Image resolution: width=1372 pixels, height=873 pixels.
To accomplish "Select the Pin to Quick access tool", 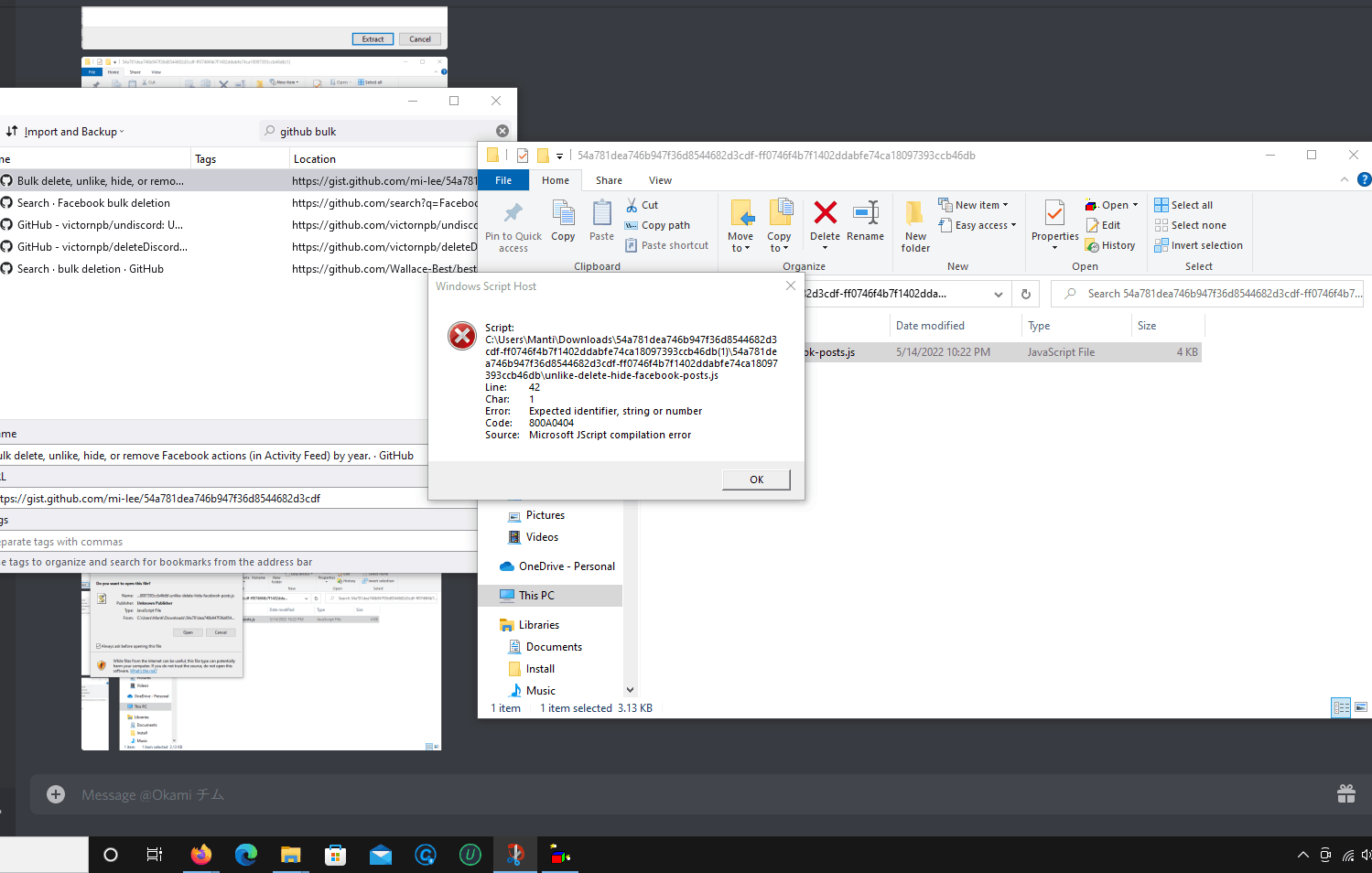I will [x=513, y=224].
